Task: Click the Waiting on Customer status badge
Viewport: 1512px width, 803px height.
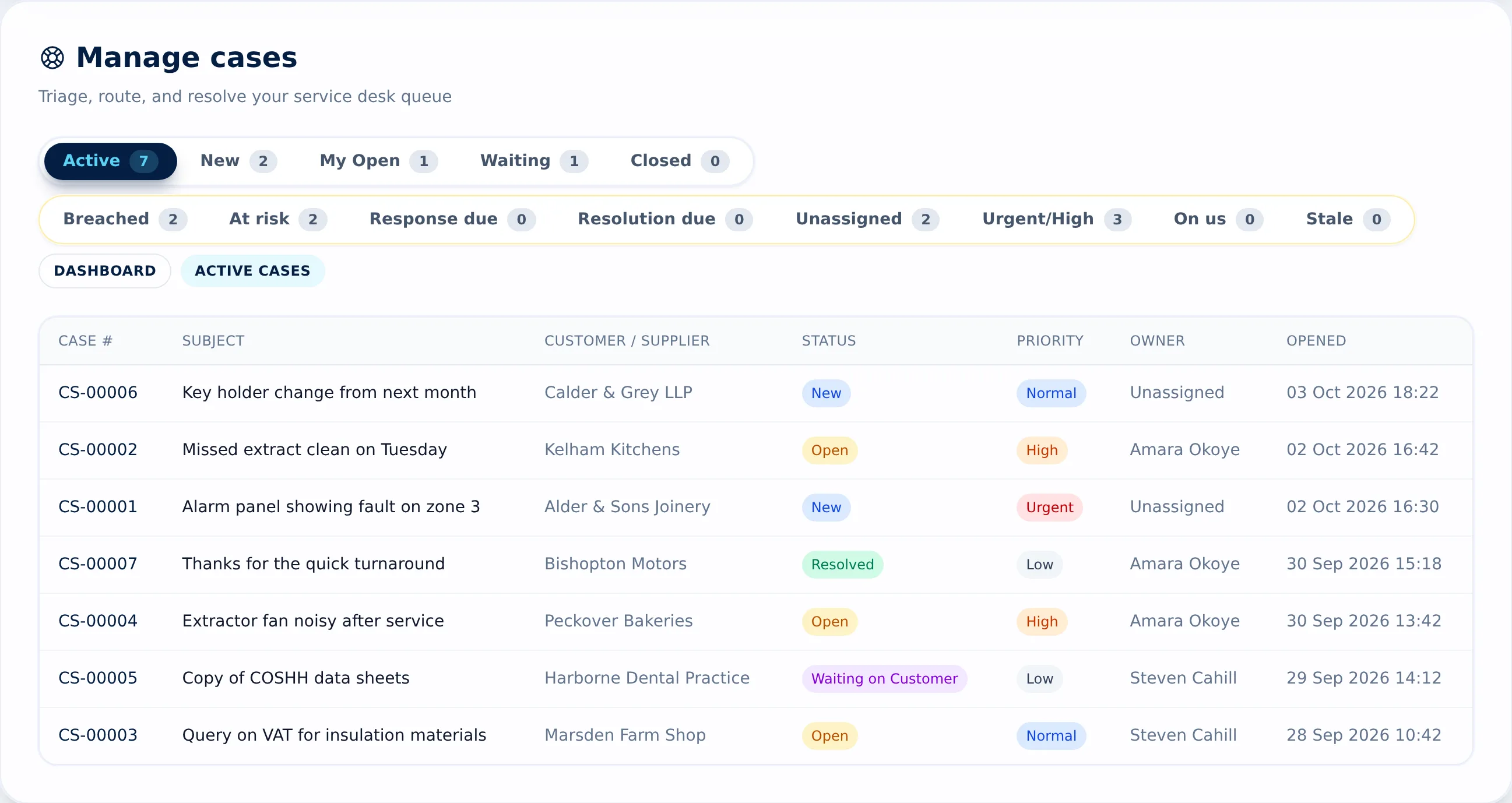Action: coord(884,678)
